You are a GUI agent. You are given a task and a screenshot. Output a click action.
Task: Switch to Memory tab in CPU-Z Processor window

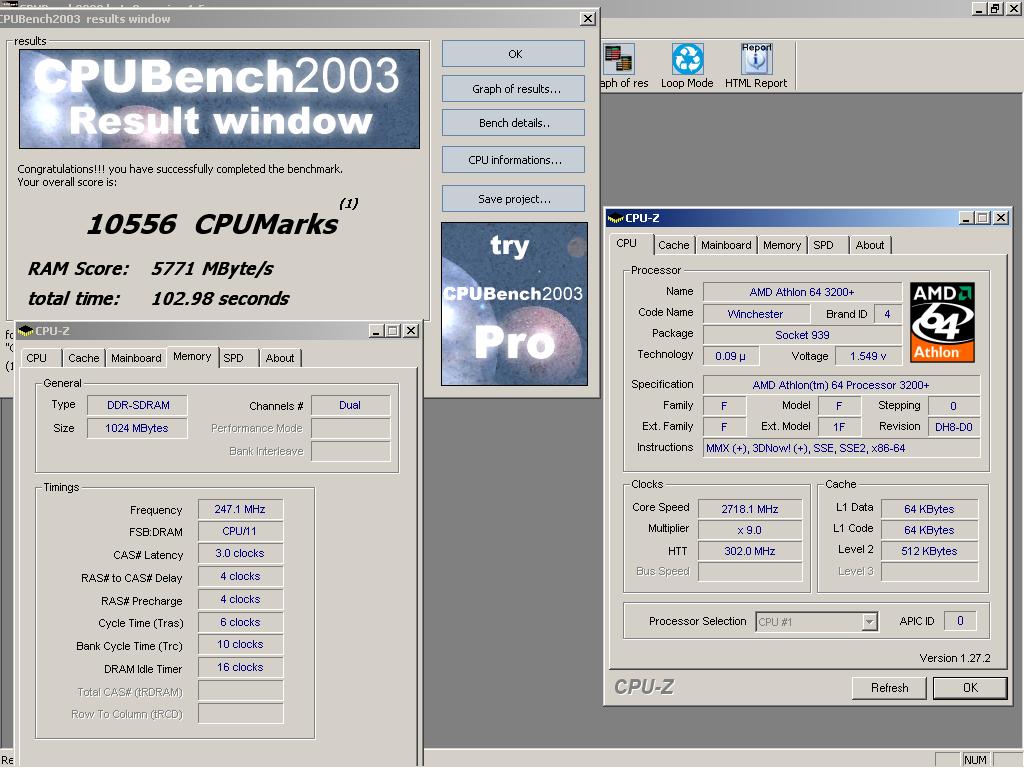pyautogui.click(x=782, y=245)
